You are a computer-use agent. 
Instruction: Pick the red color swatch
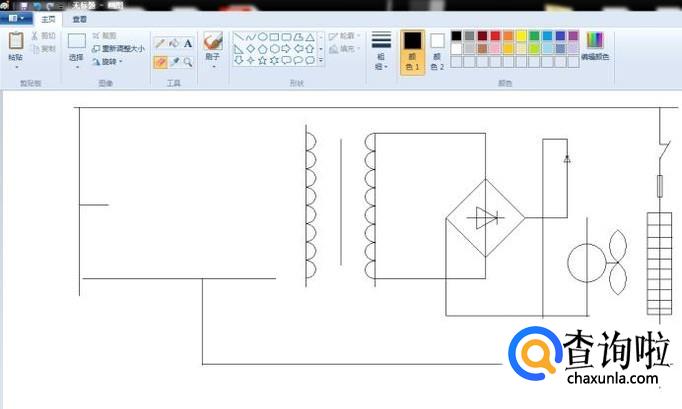495,36
